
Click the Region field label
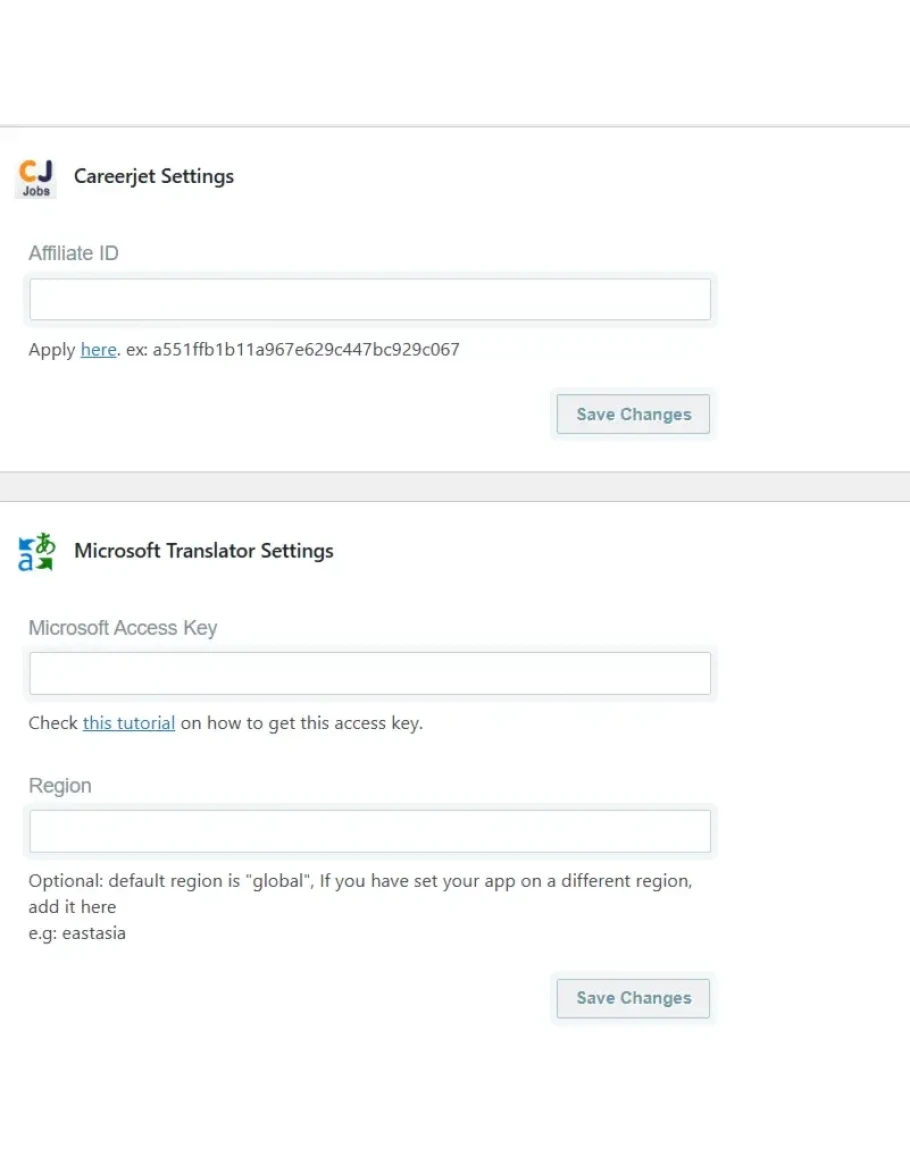[x=60, y=786]
